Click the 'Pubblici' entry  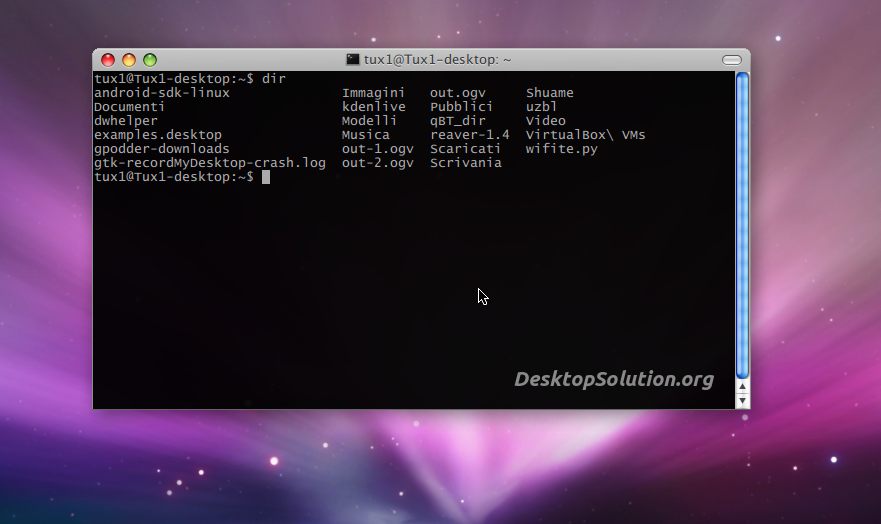(x=461, y=107)
